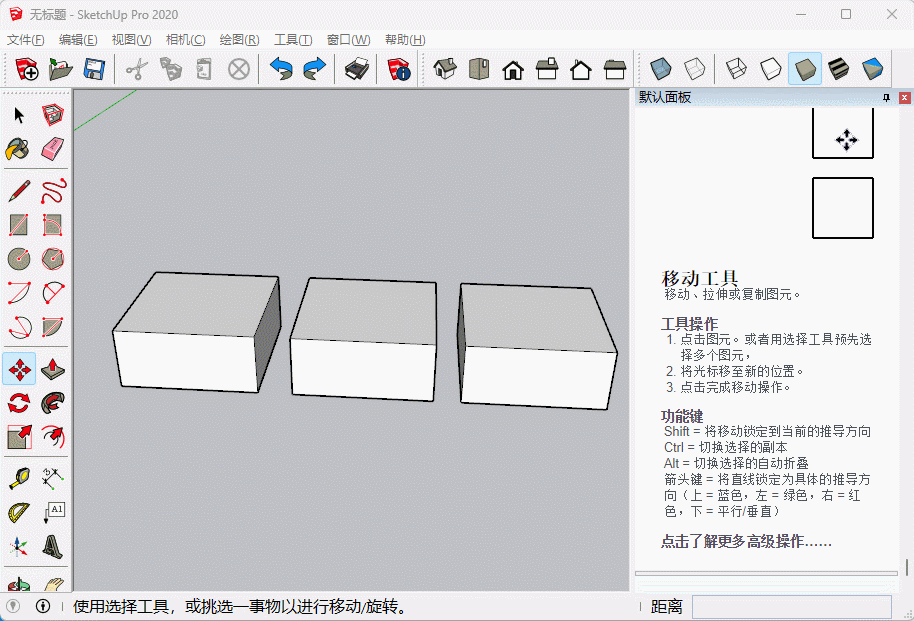914x621 pixels.
Task: Activate the Rotate tool
Action: pyautogui.click(x=18, y=403)
